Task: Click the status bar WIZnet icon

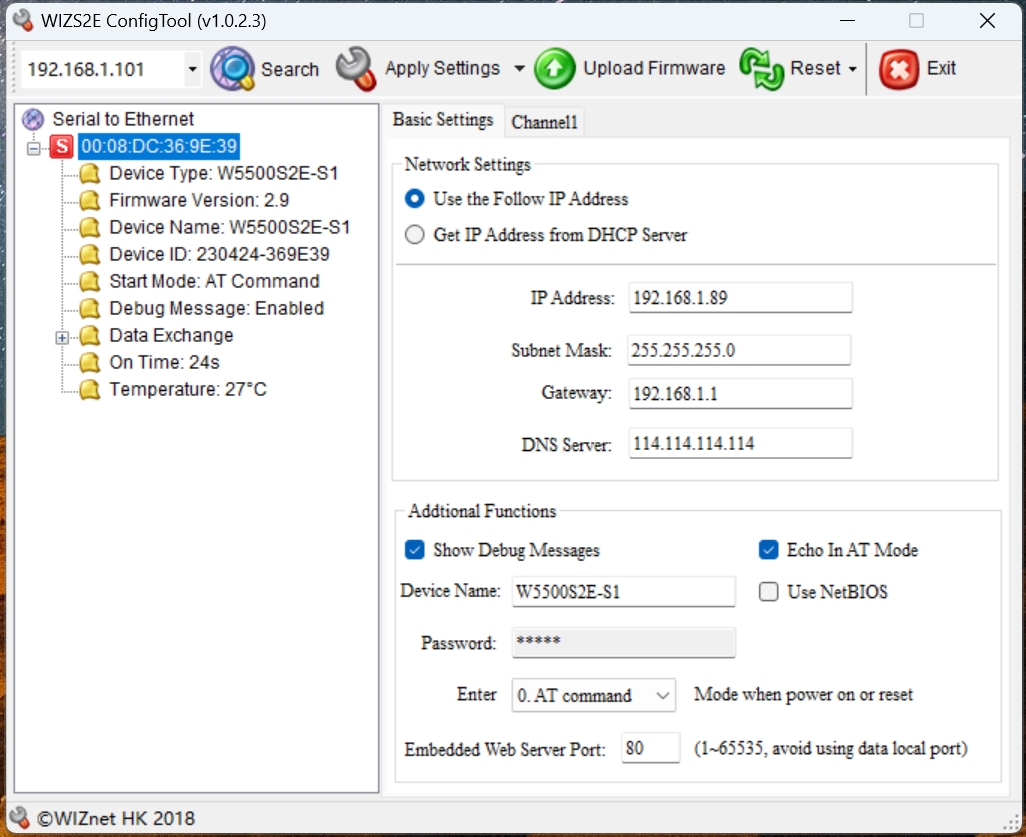Action: pyautogui.click(x=19, y=817)
